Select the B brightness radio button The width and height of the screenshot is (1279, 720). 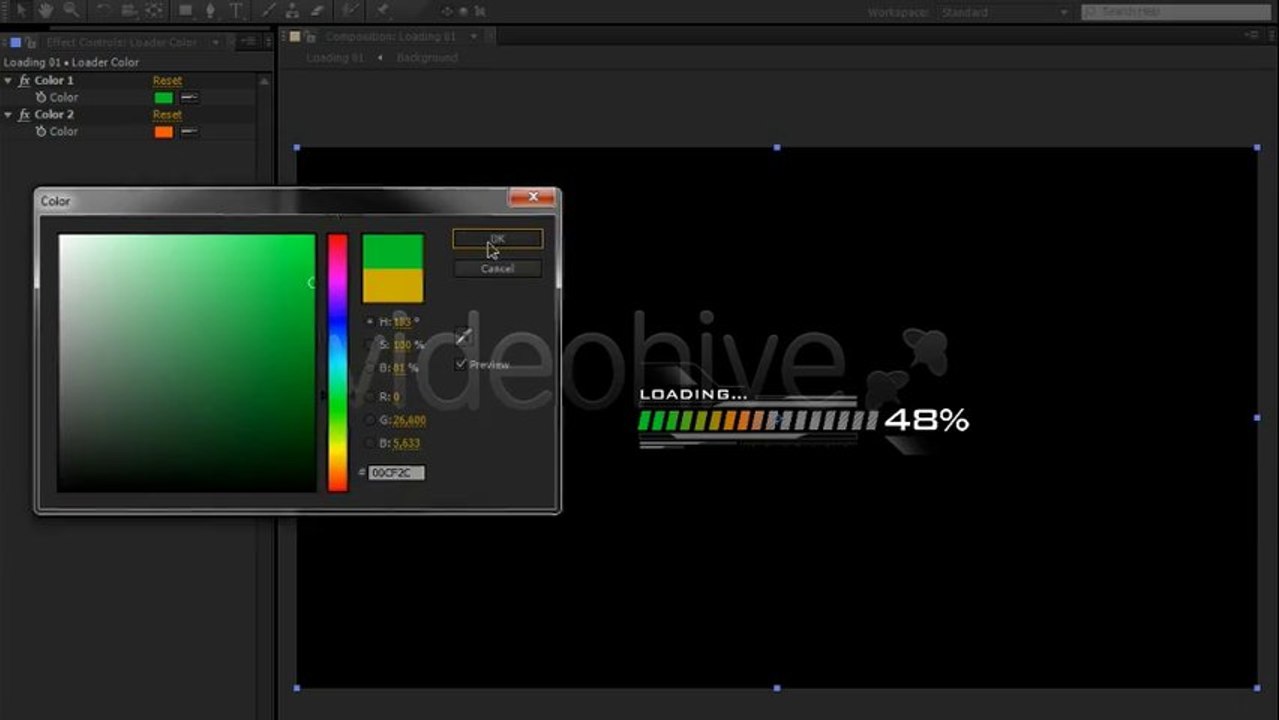(x=370, y=368)
